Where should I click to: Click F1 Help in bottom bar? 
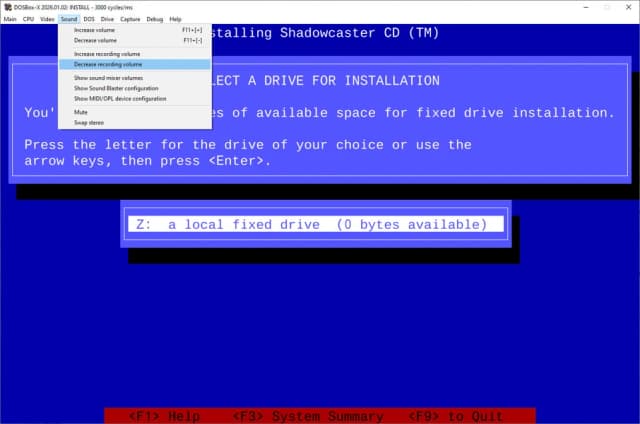pos(164,416)
